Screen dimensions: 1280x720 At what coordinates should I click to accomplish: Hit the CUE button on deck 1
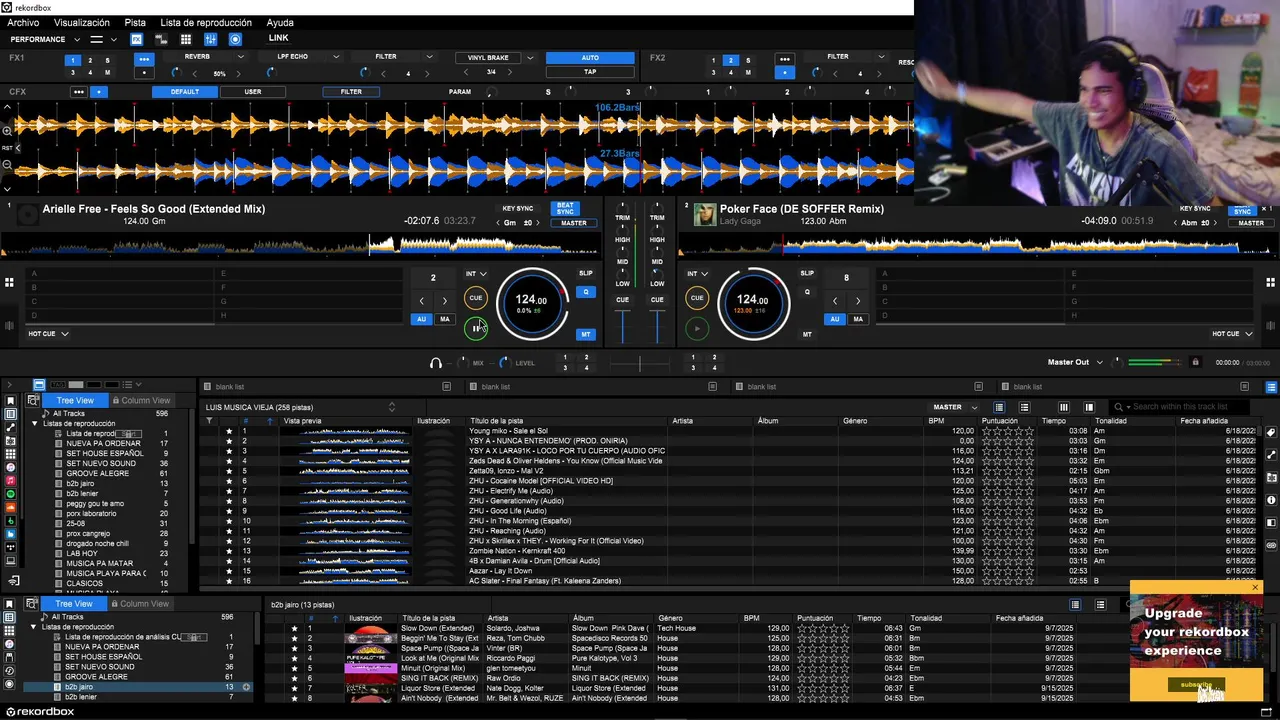[476, 297]
